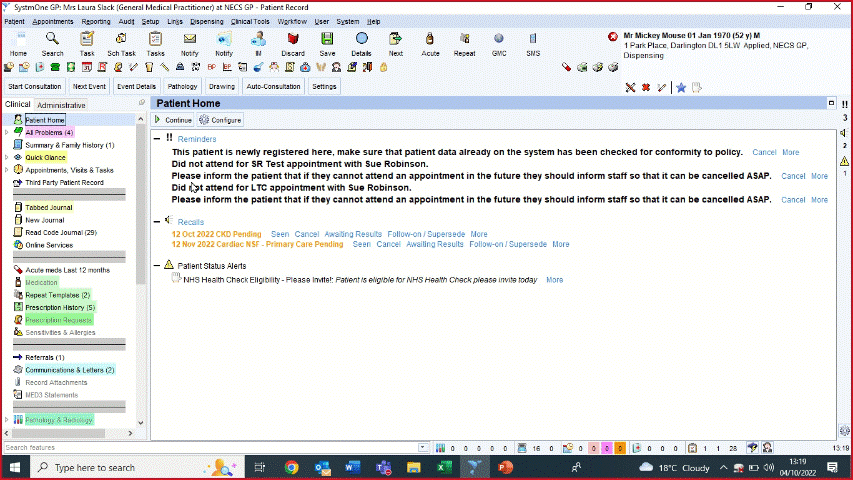This screenshot has width=853, height=480.
Task: Click the Start Consultation button
Action: 35,87
